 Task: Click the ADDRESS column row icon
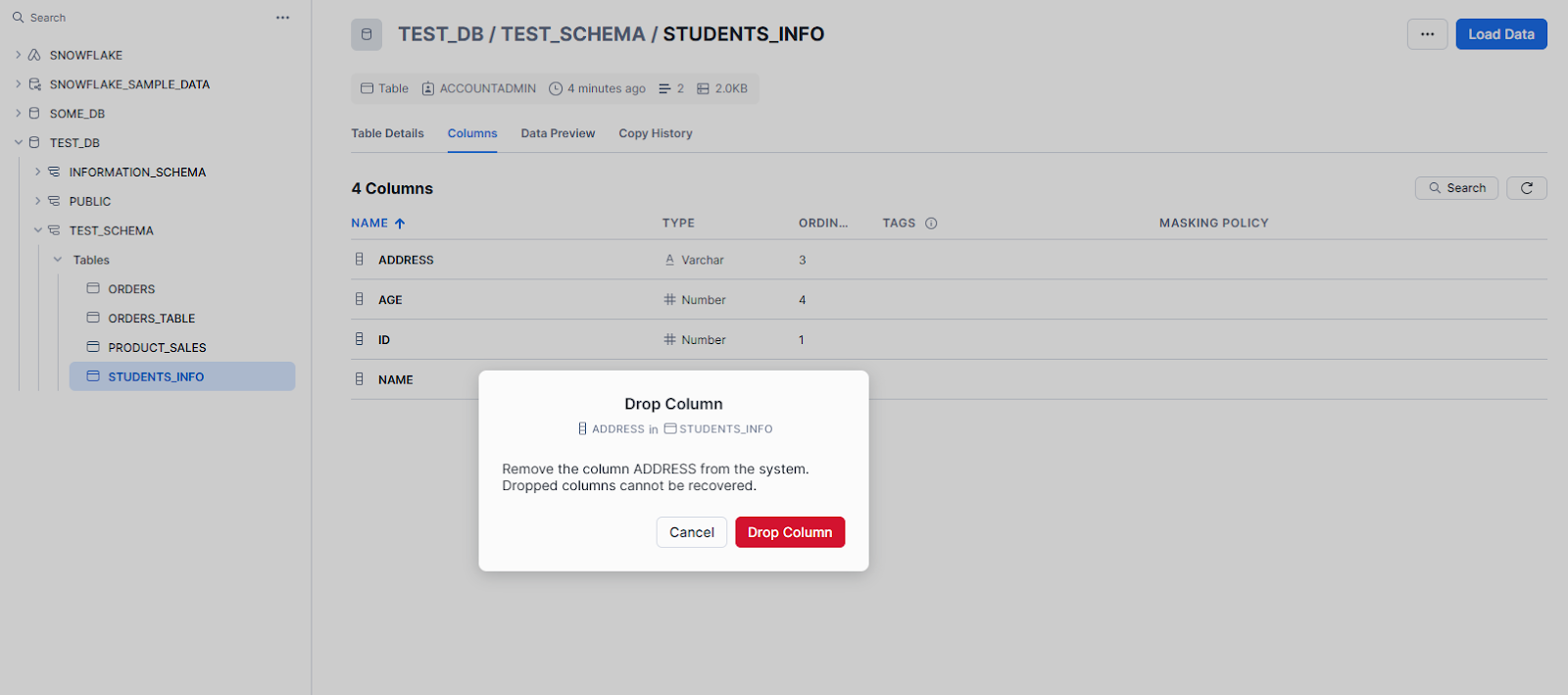[x=360, y=260]
